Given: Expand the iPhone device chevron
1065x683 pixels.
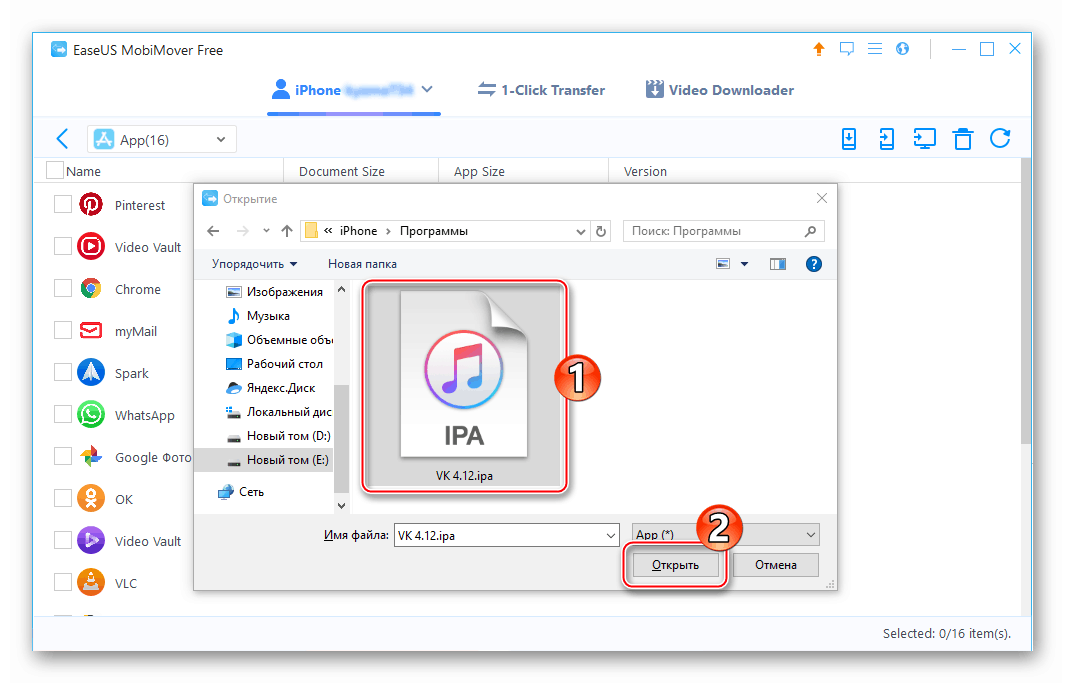Looking at the screenshot, I should (427, 89).
